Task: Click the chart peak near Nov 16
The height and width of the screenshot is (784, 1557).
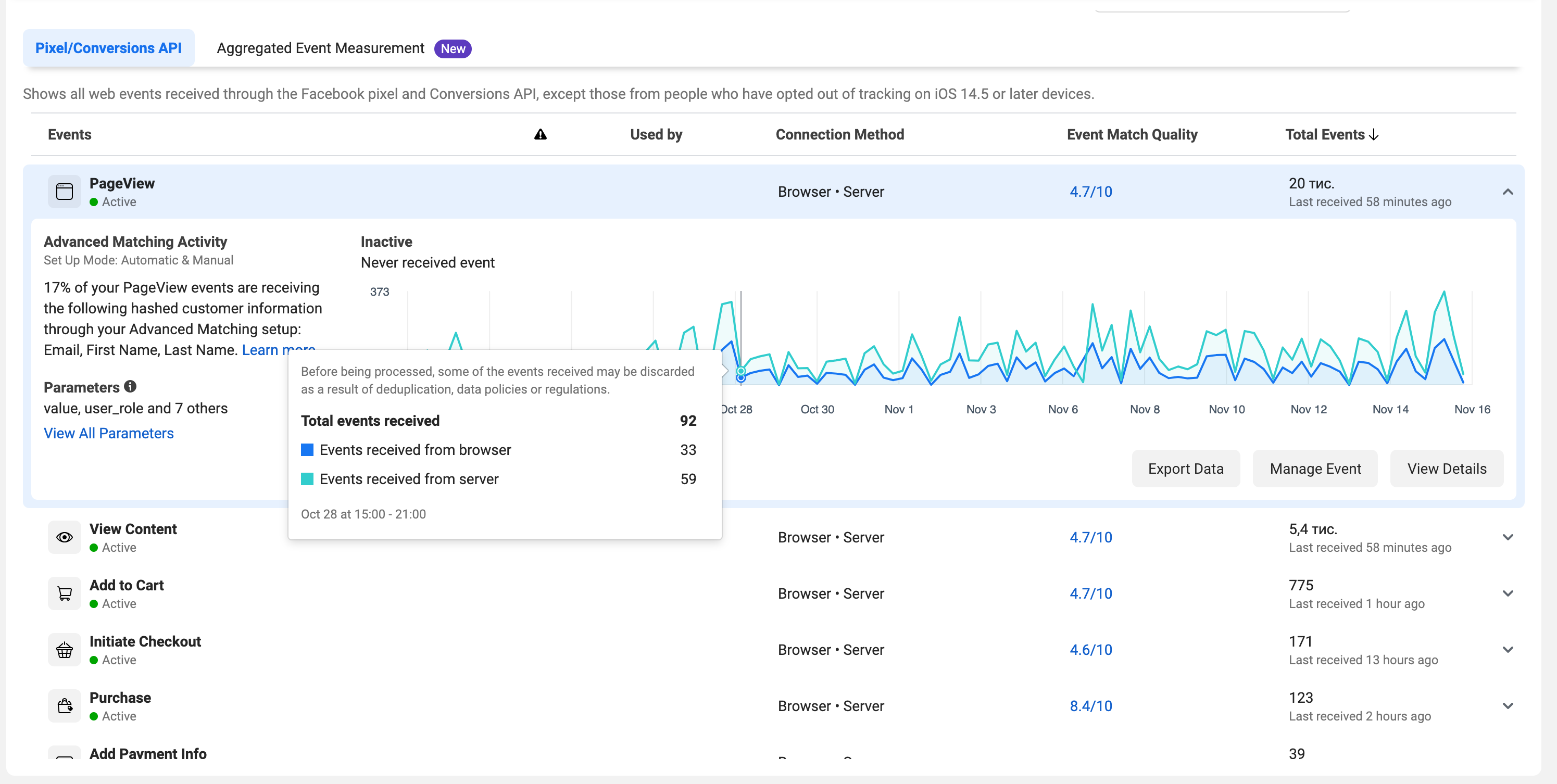Action: pyautogui.click(x=1444, y=293)
